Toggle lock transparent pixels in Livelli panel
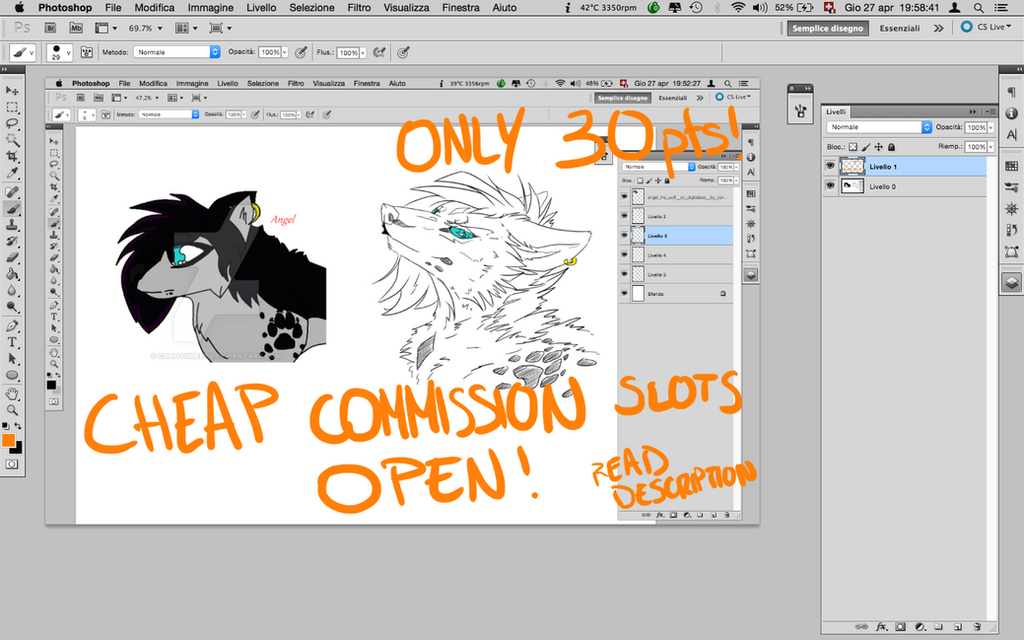 853,147
